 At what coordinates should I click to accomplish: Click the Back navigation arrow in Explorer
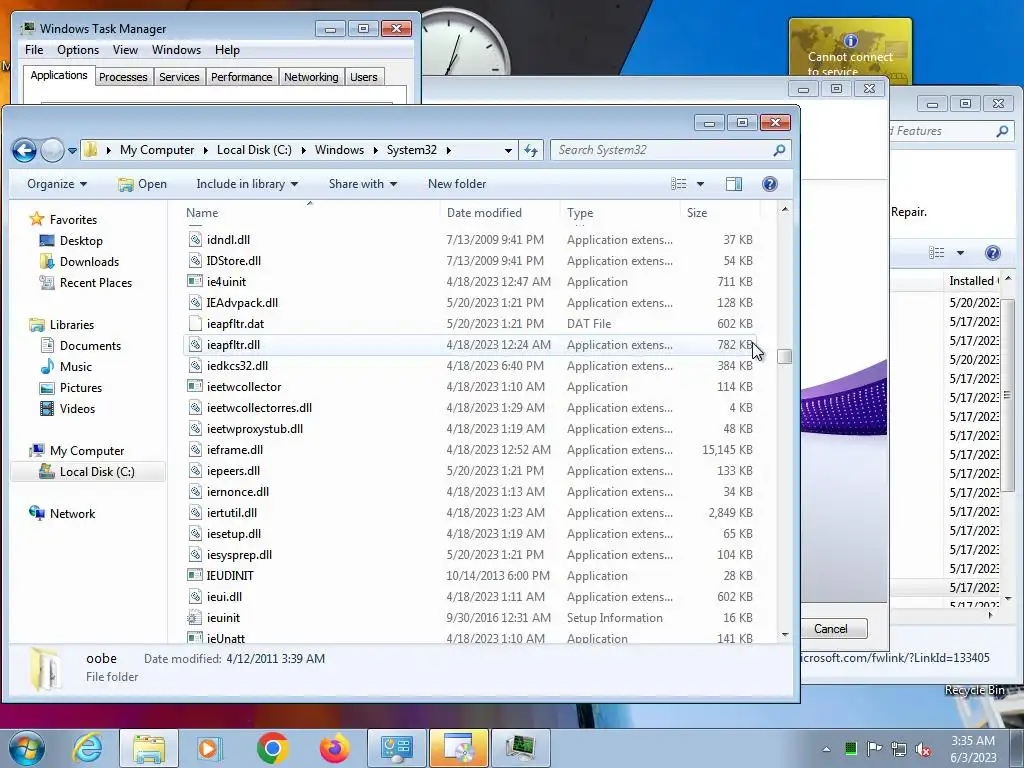[x=24, y=150]
